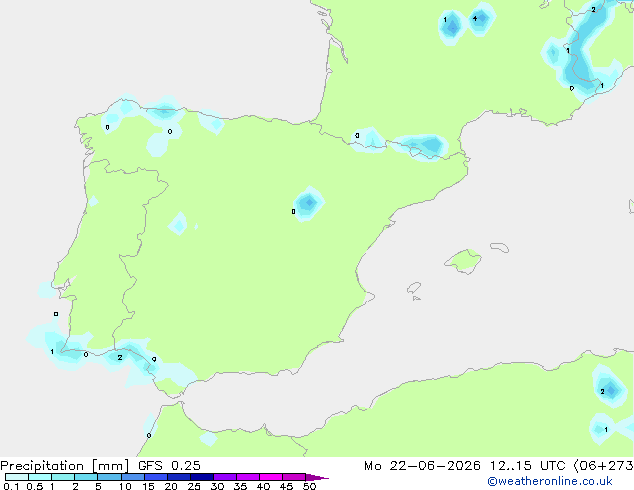The image size is (634, 490).
Task: Pick the 0.1–0.5 mm legend swatch
Action: point(17,477)
